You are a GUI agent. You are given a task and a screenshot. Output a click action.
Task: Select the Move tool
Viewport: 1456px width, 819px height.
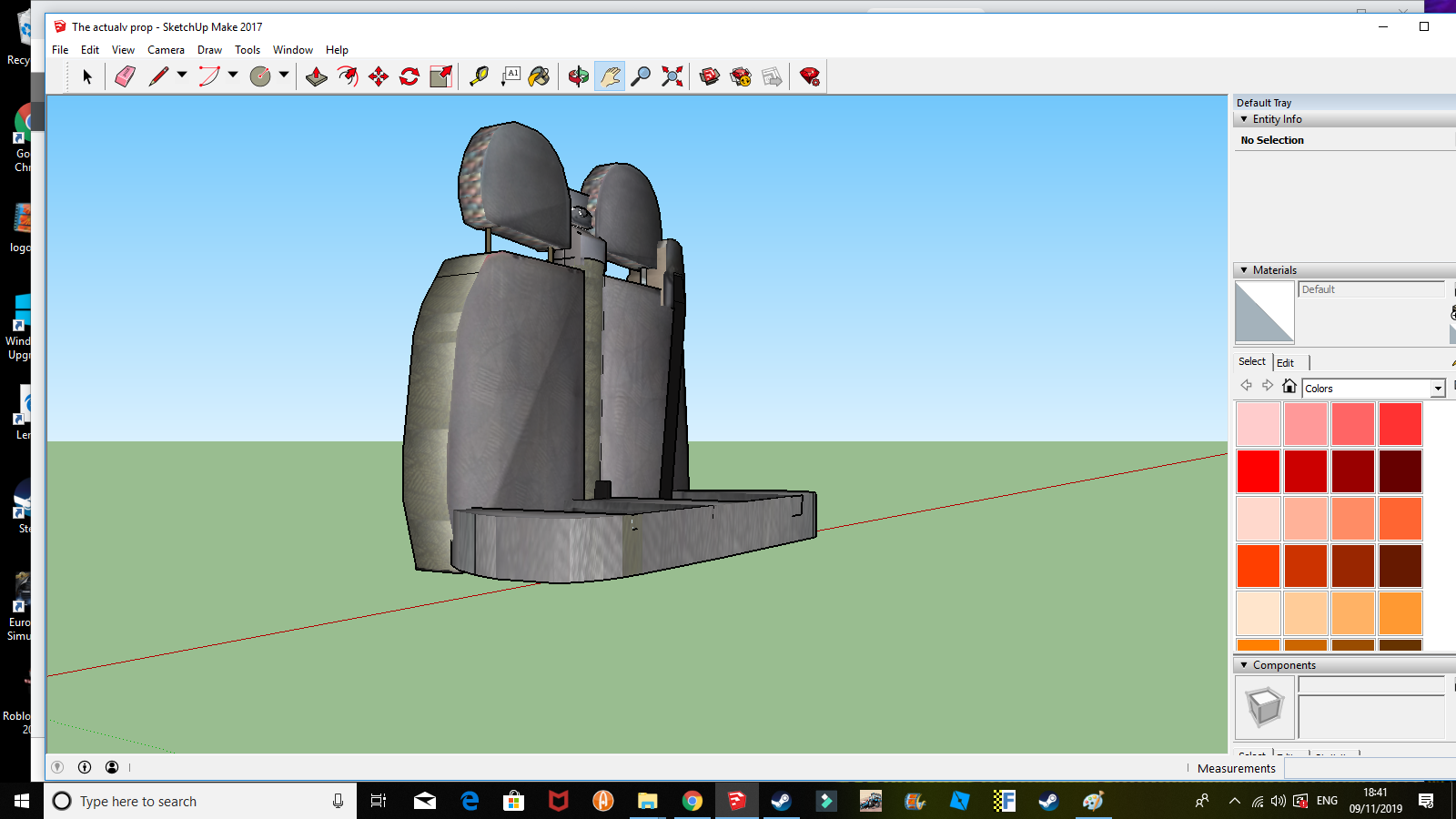(379, 76)
